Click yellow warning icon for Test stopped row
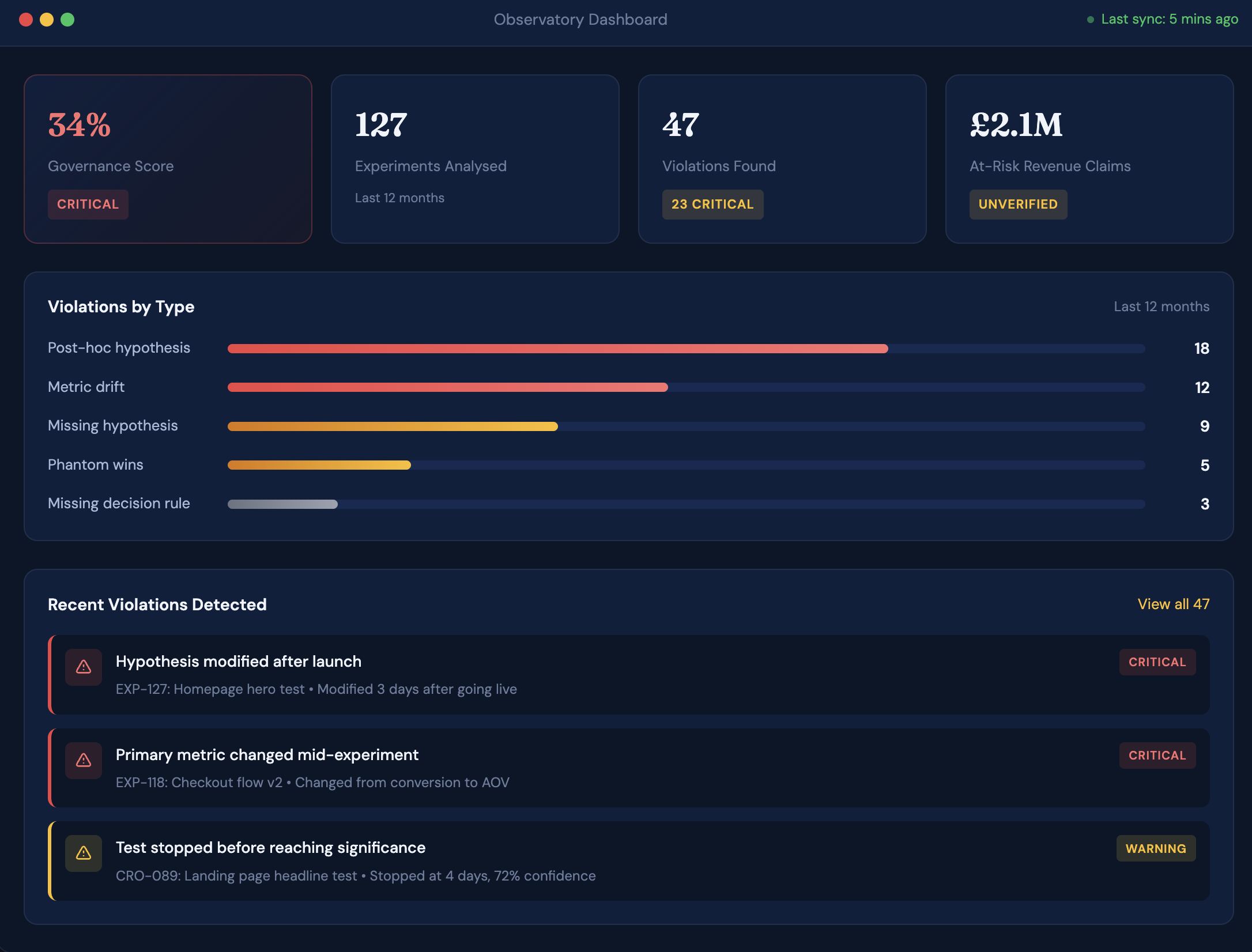The width and height of the screenshot is (1252, 952). coord(84,853)
